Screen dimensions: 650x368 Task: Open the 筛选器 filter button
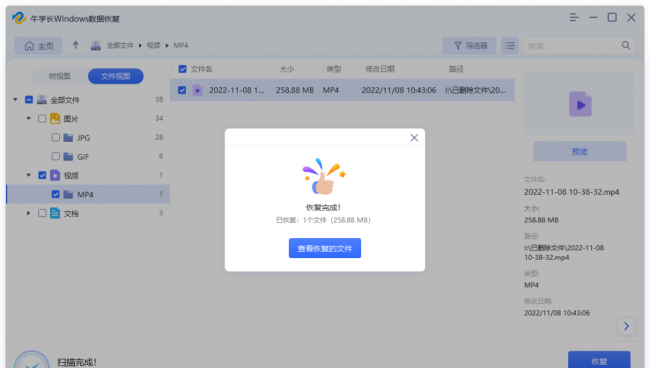[x=469, y=46]
